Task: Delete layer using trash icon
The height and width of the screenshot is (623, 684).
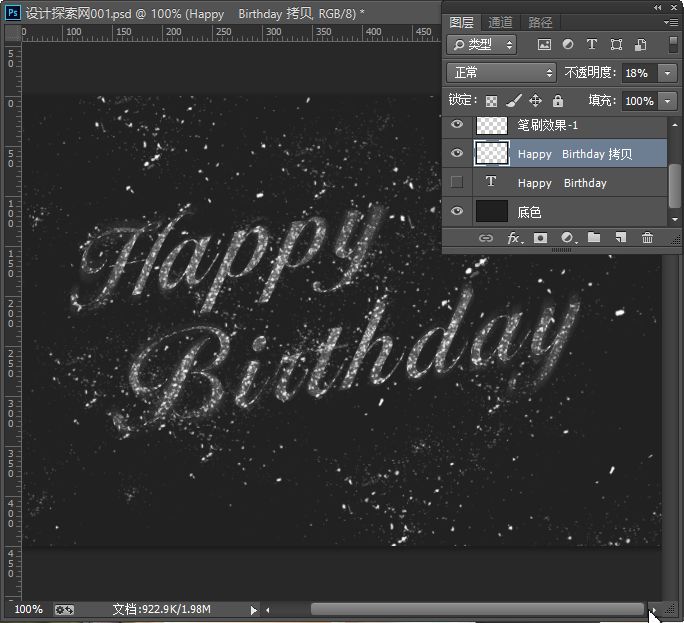Action: point(647,238)
